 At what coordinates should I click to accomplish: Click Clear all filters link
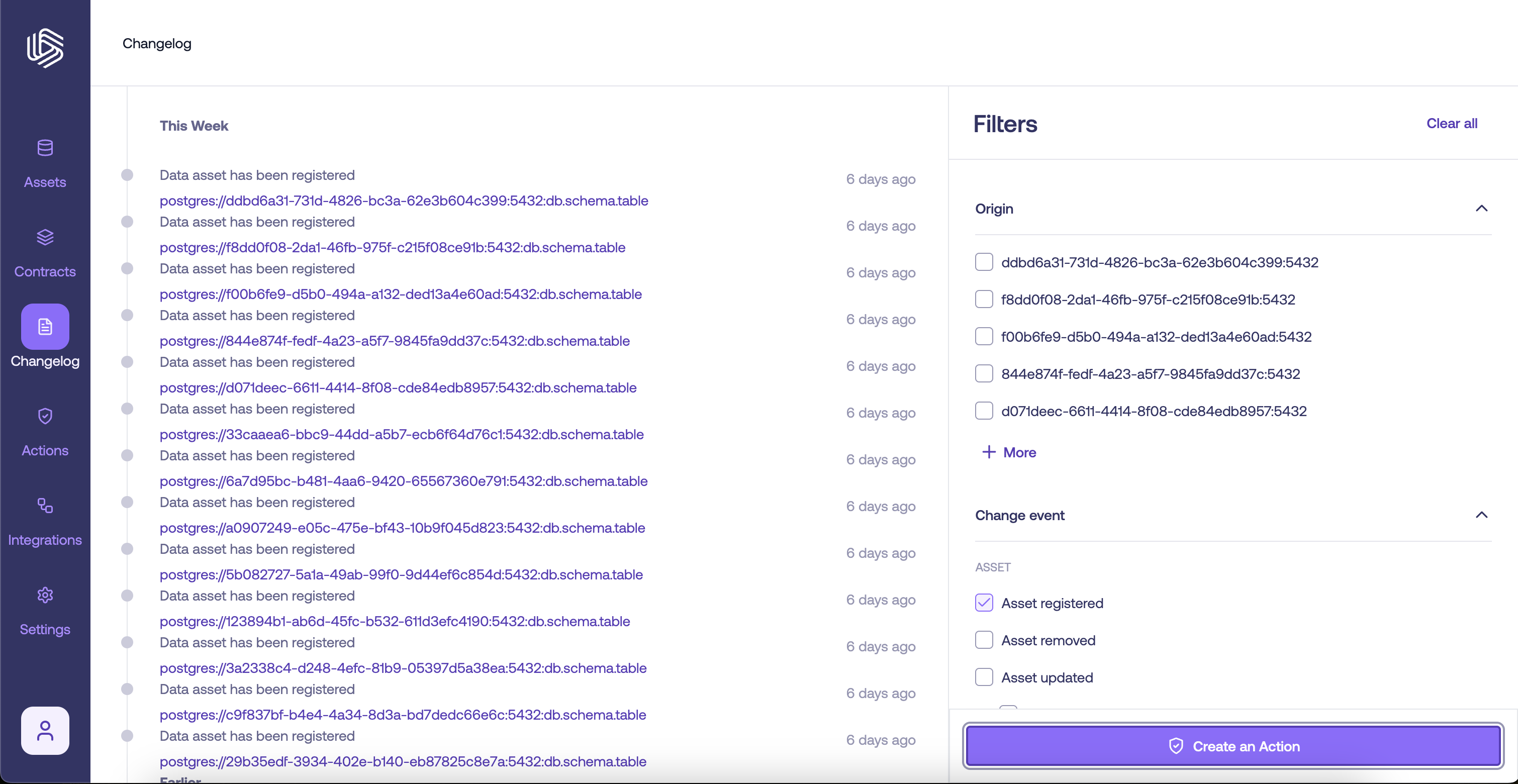tap(1451, 123)
